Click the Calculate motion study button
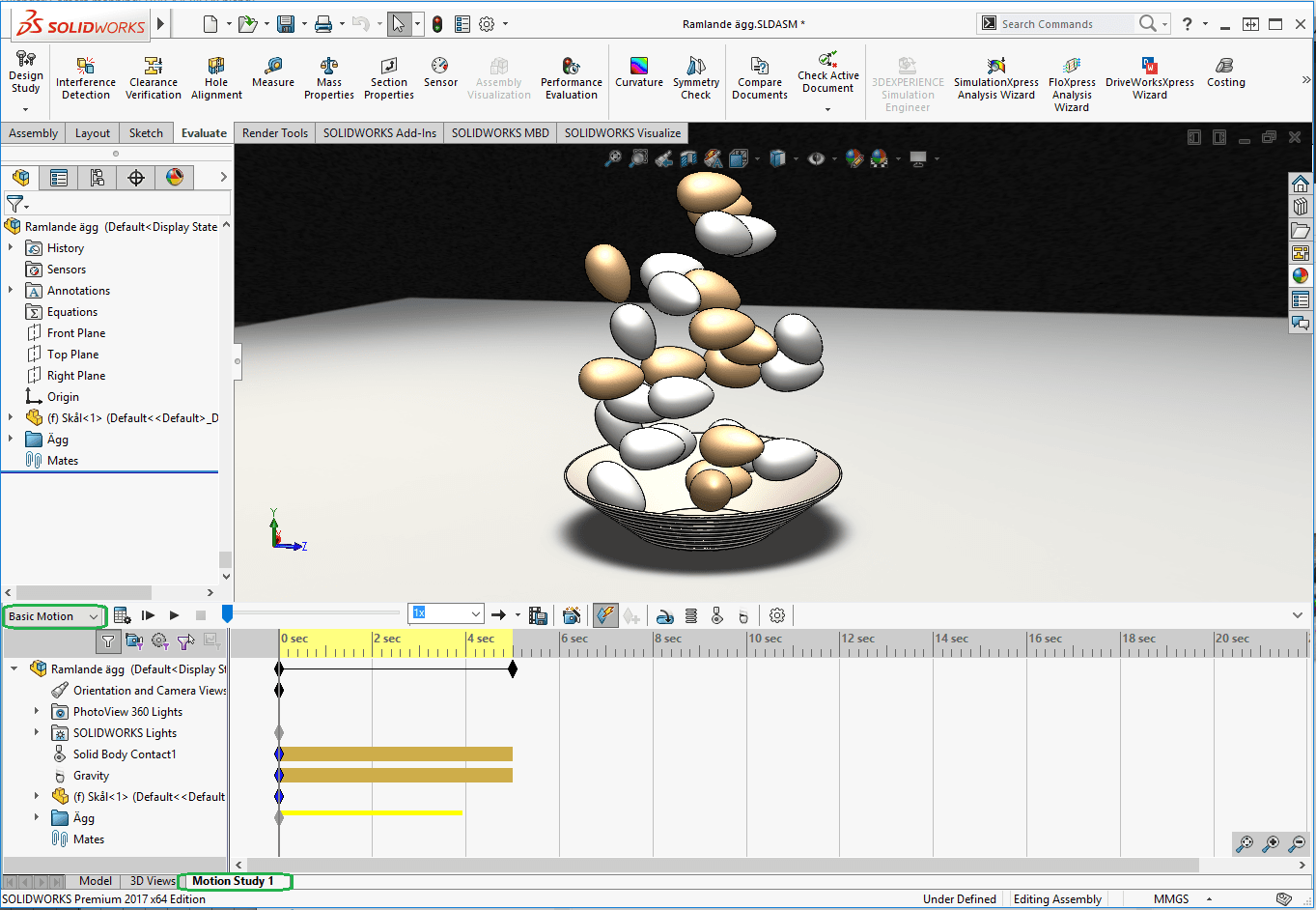 [122, 615]
